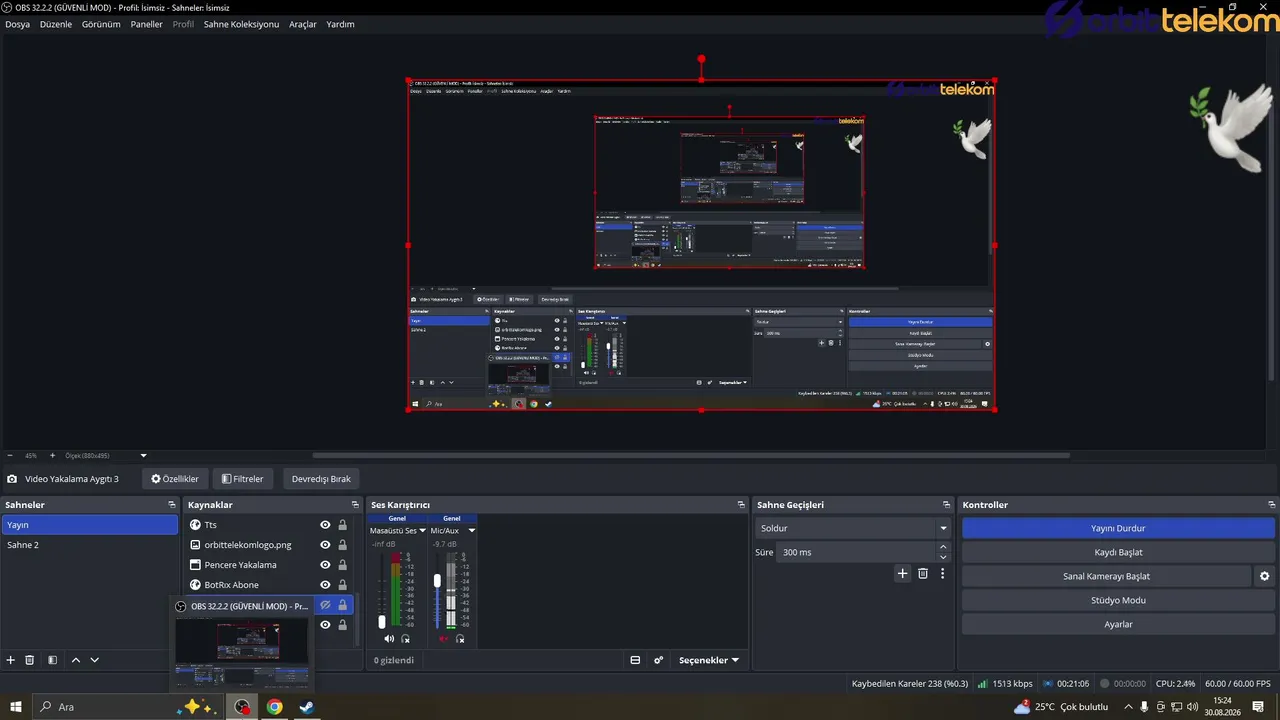Open virtual camera settings gear icon
Image resolution: width=1280 pixels, height=720 pixels.
(1264, 576)
